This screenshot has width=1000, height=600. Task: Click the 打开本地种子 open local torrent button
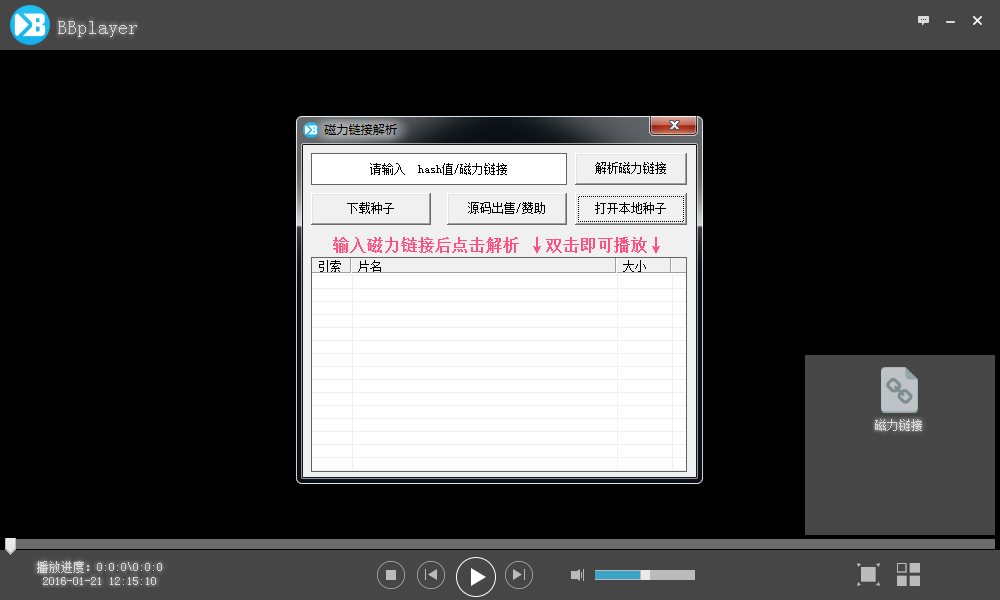[x=631, y=208]
